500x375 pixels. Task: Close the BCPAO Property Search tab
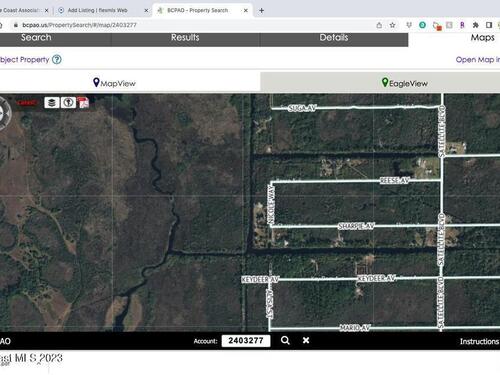pyautogui.click(x=246, y=11)
